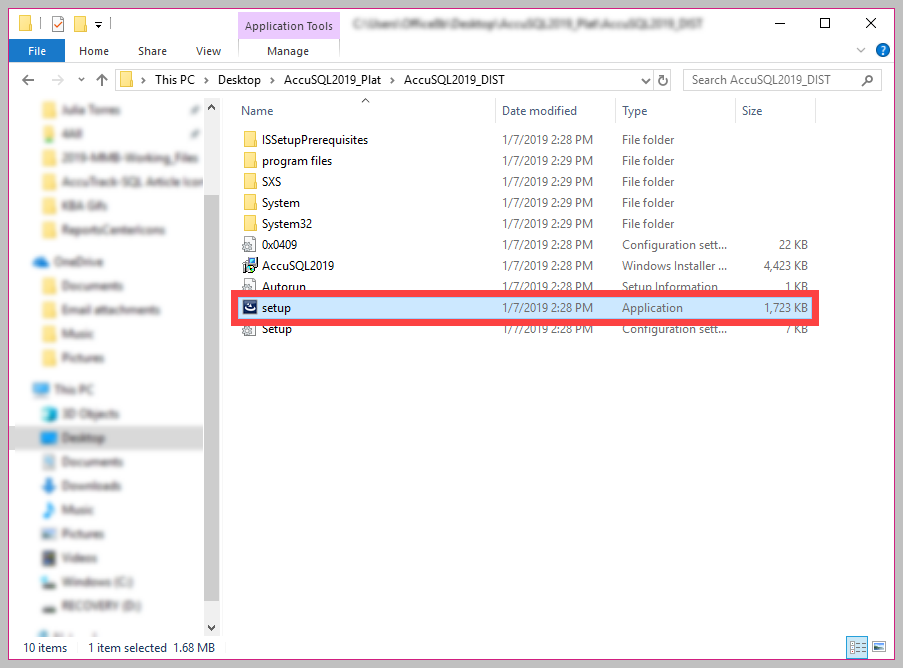Open the Help icon

[882, 50]
